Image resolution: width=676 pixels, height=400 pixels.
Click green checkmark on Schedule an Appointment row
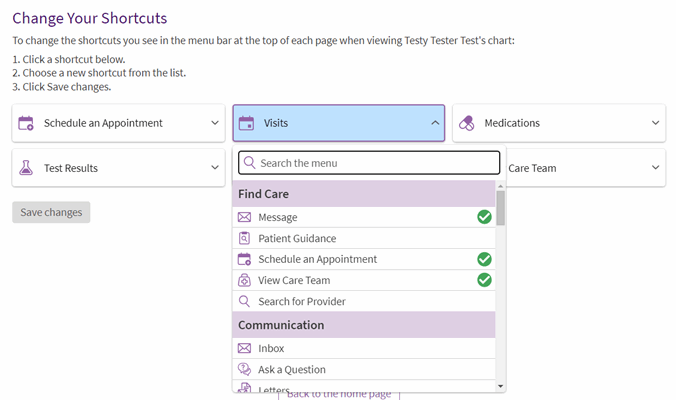point(484,259)
